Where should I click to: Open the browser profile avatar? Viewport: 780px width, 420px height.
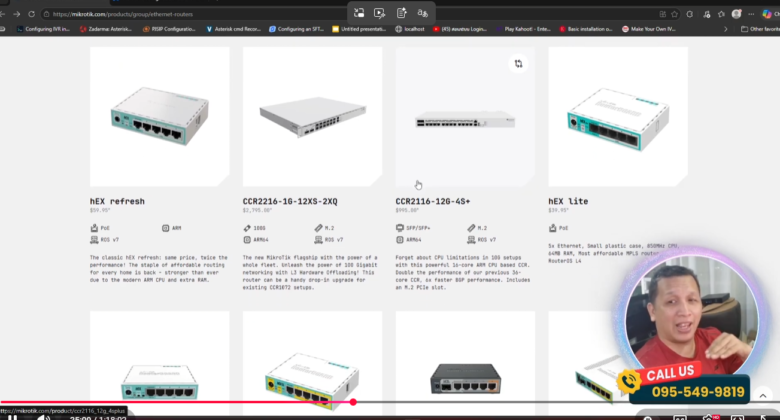click(737, 14)
